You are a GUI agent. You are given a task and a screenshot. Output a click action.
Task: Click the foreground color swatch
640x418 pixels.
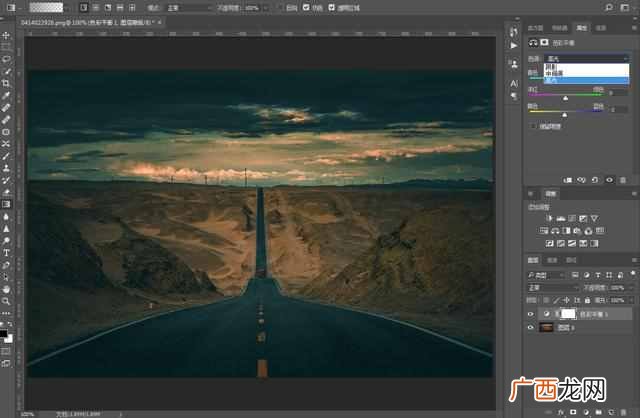coord(4,334)
